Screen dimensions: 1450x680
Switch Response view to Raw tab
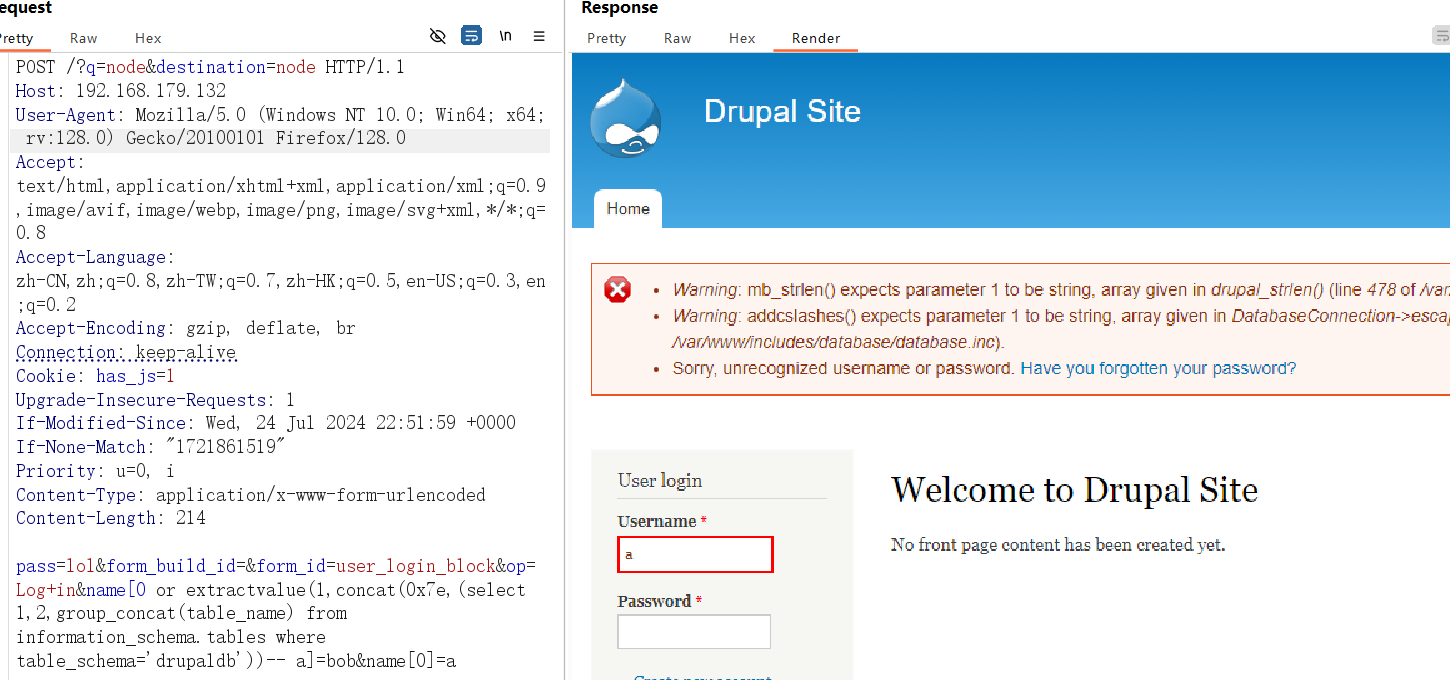point(677,38)
